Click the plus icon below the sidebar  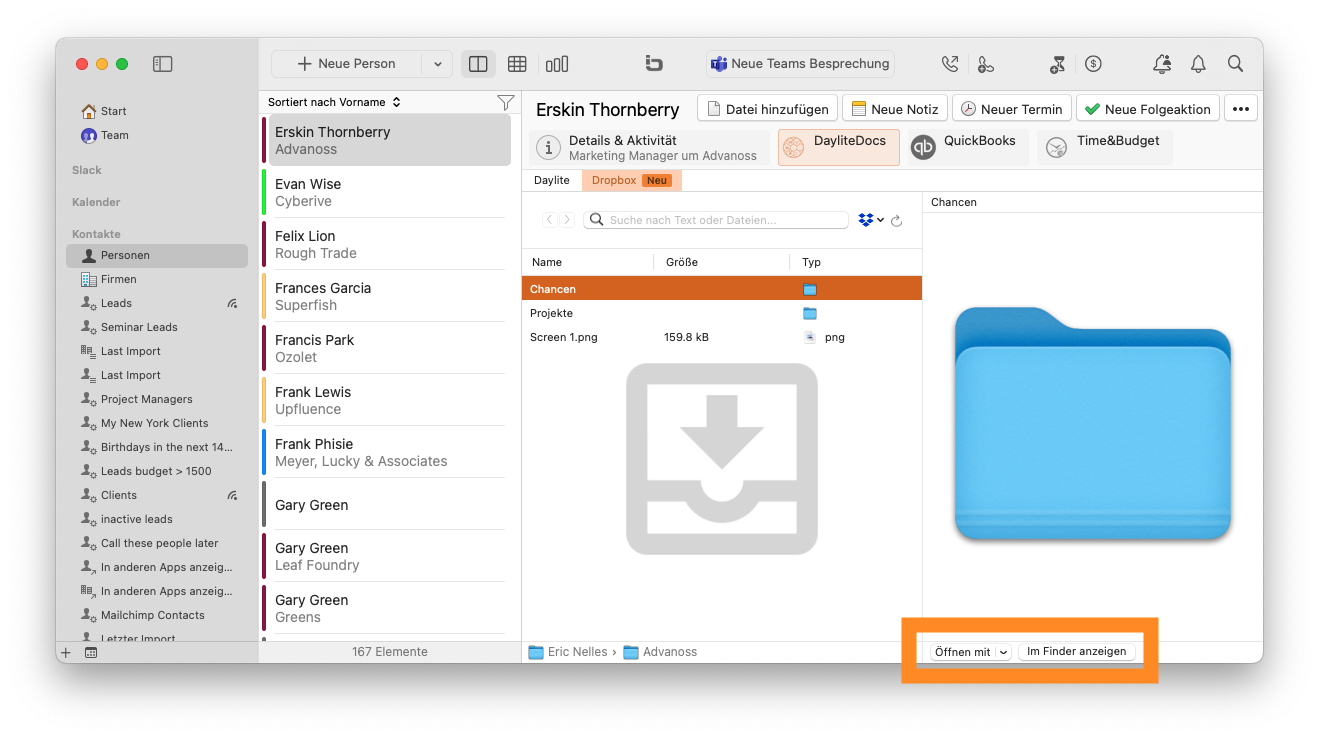point(66,653)
